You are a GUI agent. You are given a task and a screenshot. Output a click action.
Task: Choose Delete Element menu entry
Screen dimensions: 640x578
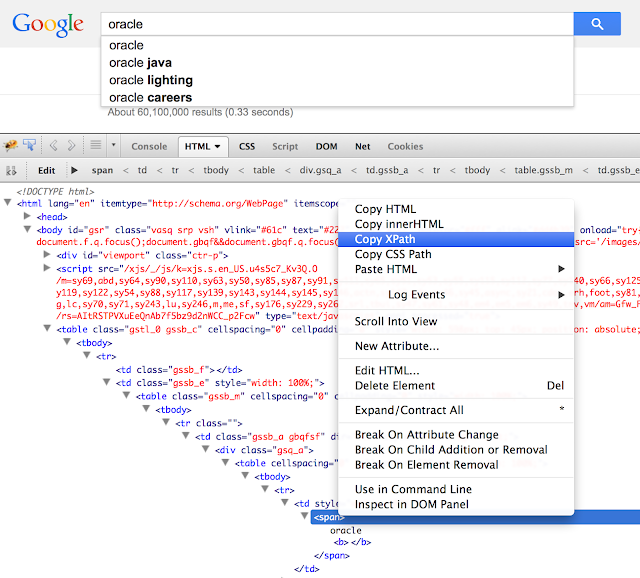(x=456, y=386)
